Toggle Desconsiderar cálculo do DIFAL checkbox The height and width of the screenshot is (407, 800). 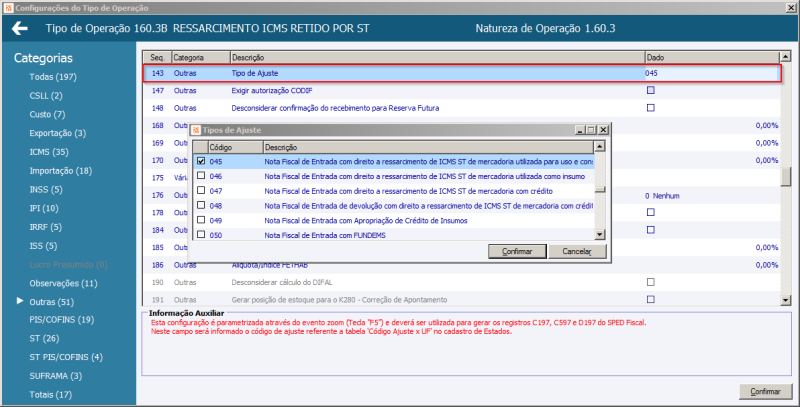651,282
